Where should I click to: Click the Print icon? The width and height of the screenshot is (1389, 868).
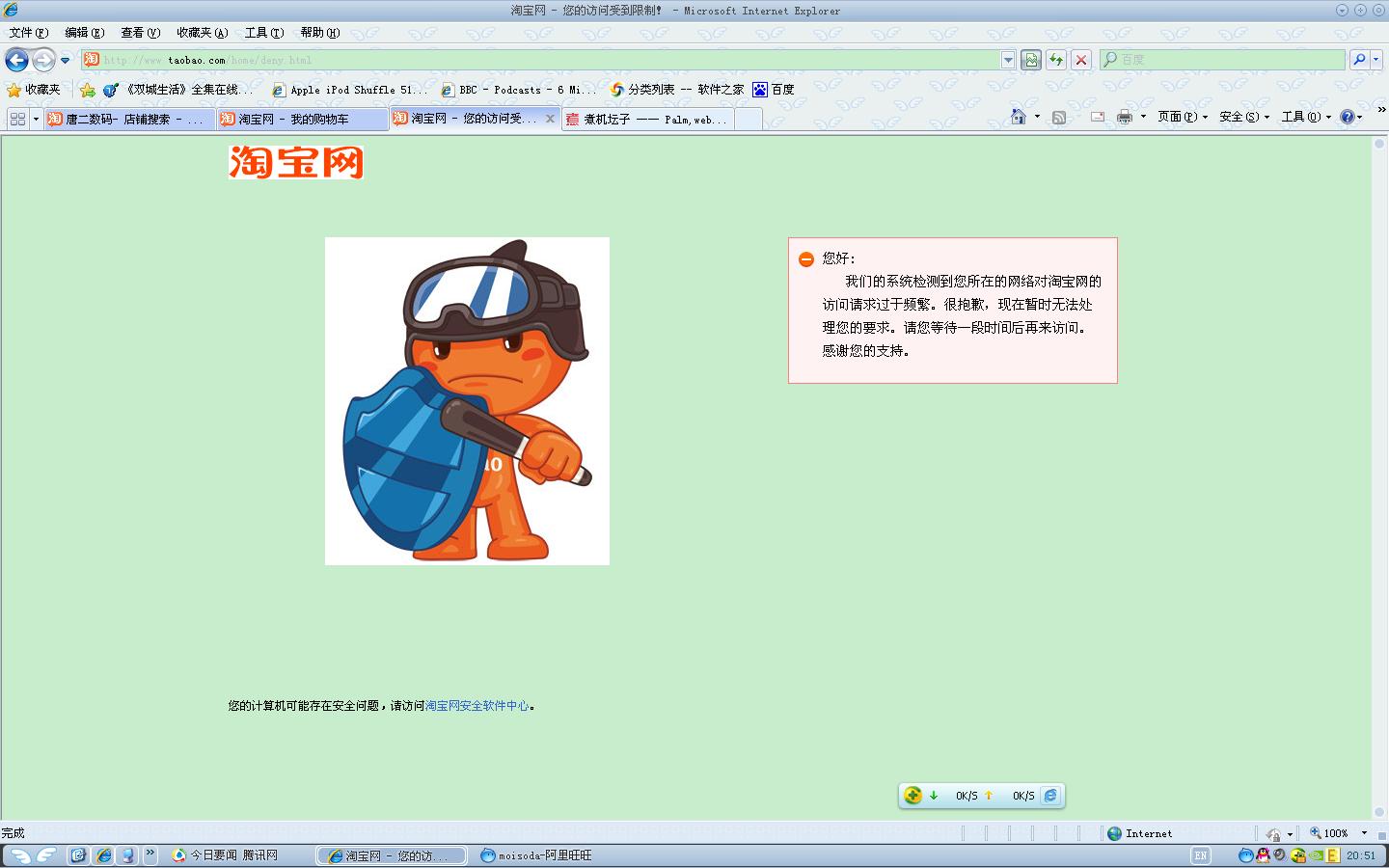pyautogui.click(x=1125, y=117)
